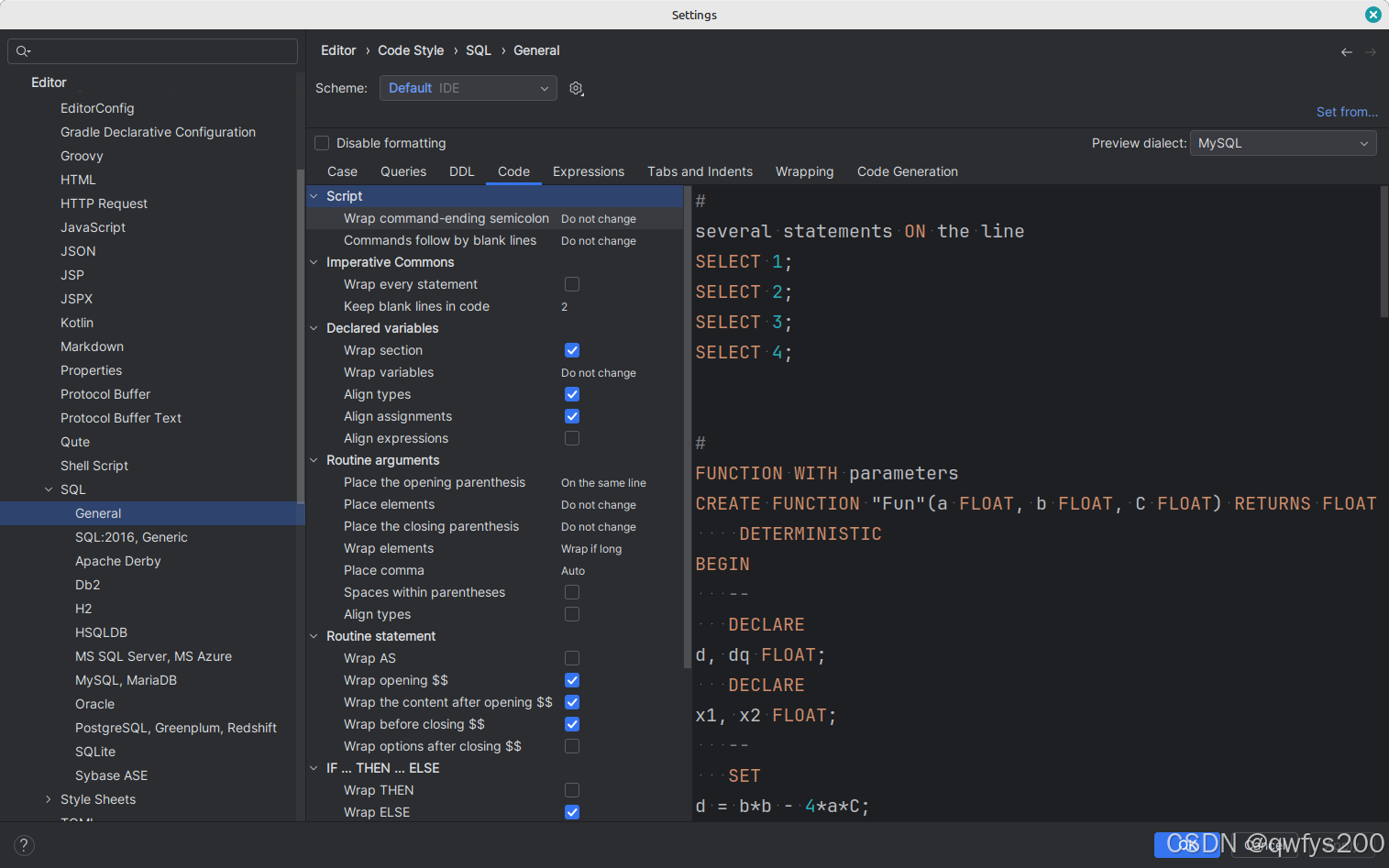Focus the settings search field
Screen dimensions: 1389x868
click(x=153, y=51)
